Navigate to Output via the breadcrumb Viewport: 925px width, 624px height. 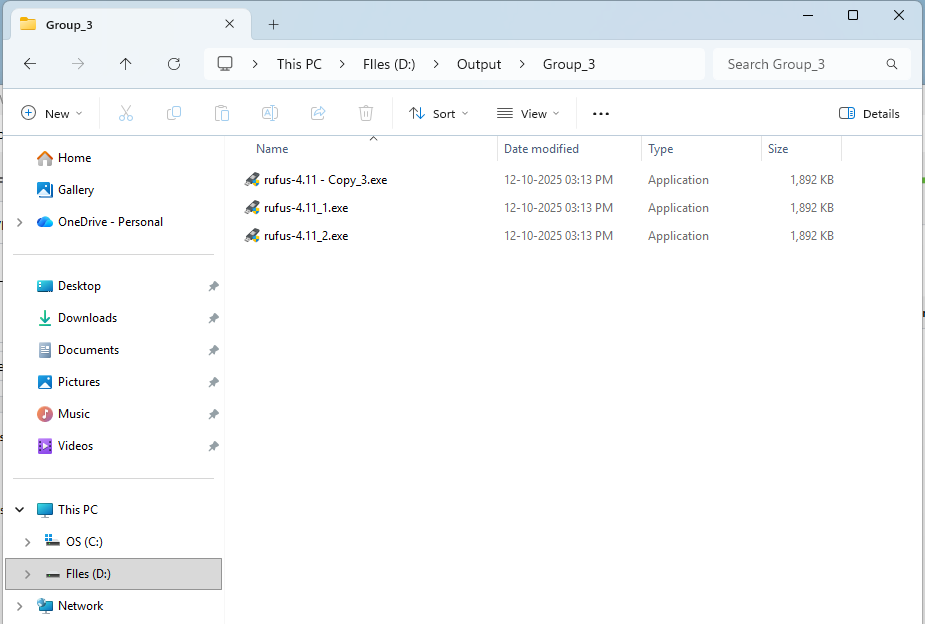478,63
